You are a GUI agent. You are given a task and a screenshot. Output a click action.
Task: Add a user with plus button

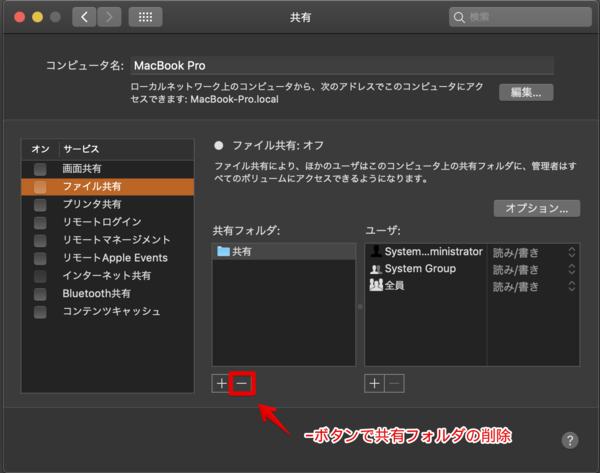[374, 383]
